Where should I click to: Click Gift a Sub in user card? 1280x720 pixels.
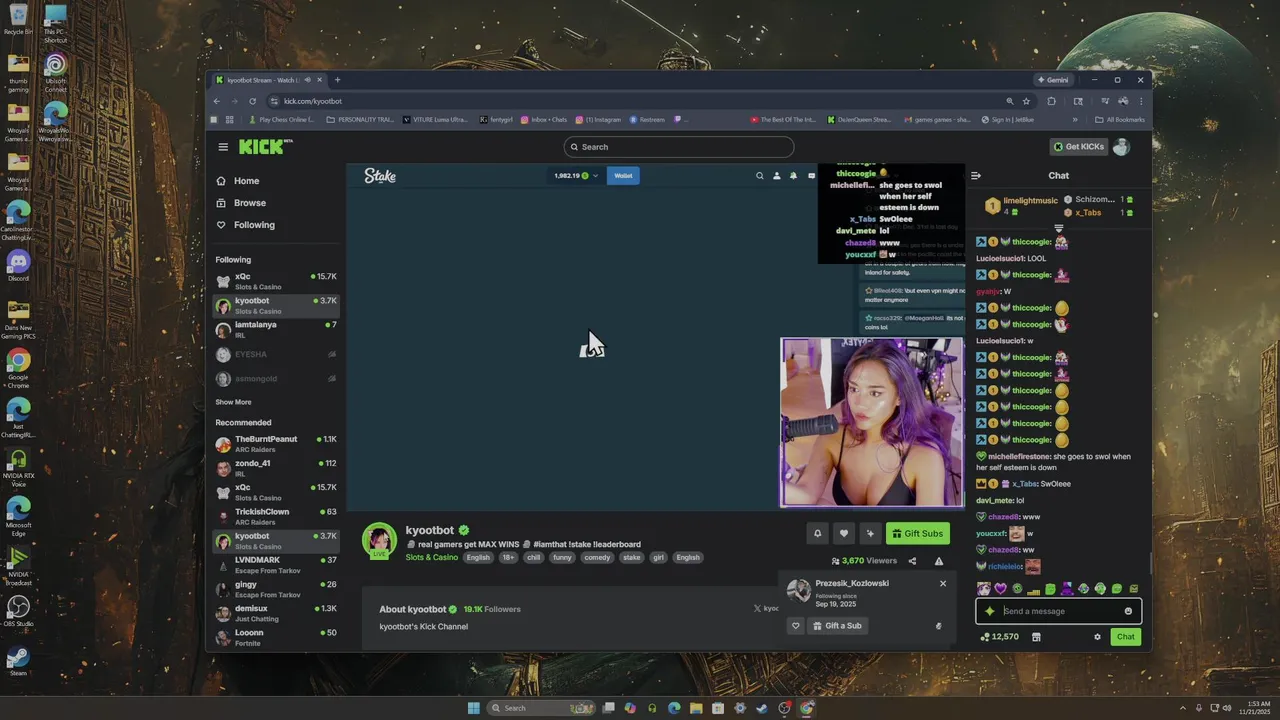click(x=837, y=626)
